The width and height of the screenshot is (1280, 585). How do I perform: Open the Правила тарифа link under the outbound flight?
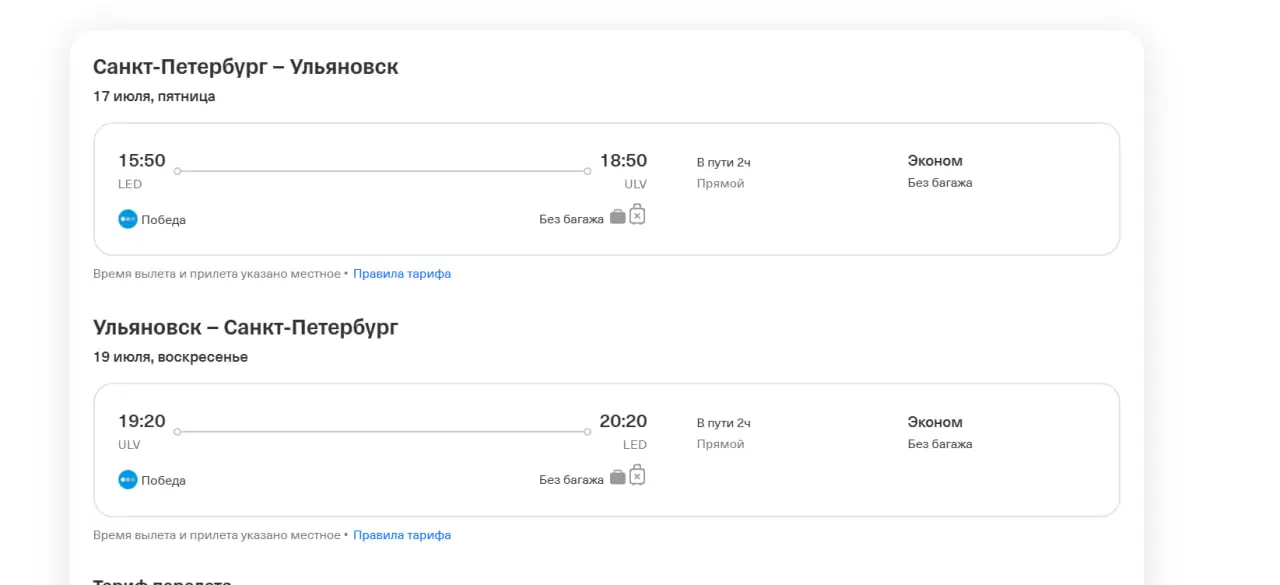point(402,273)
